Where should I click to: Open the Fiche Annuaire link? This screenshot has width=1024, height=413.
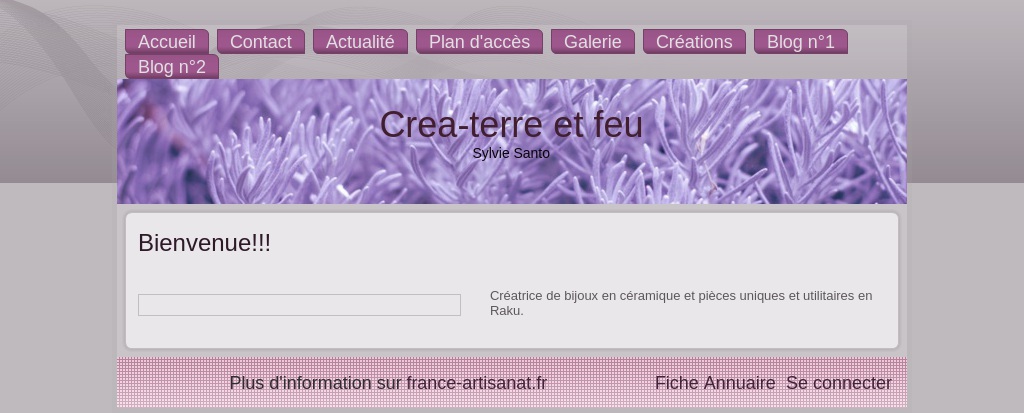(715, 383)
